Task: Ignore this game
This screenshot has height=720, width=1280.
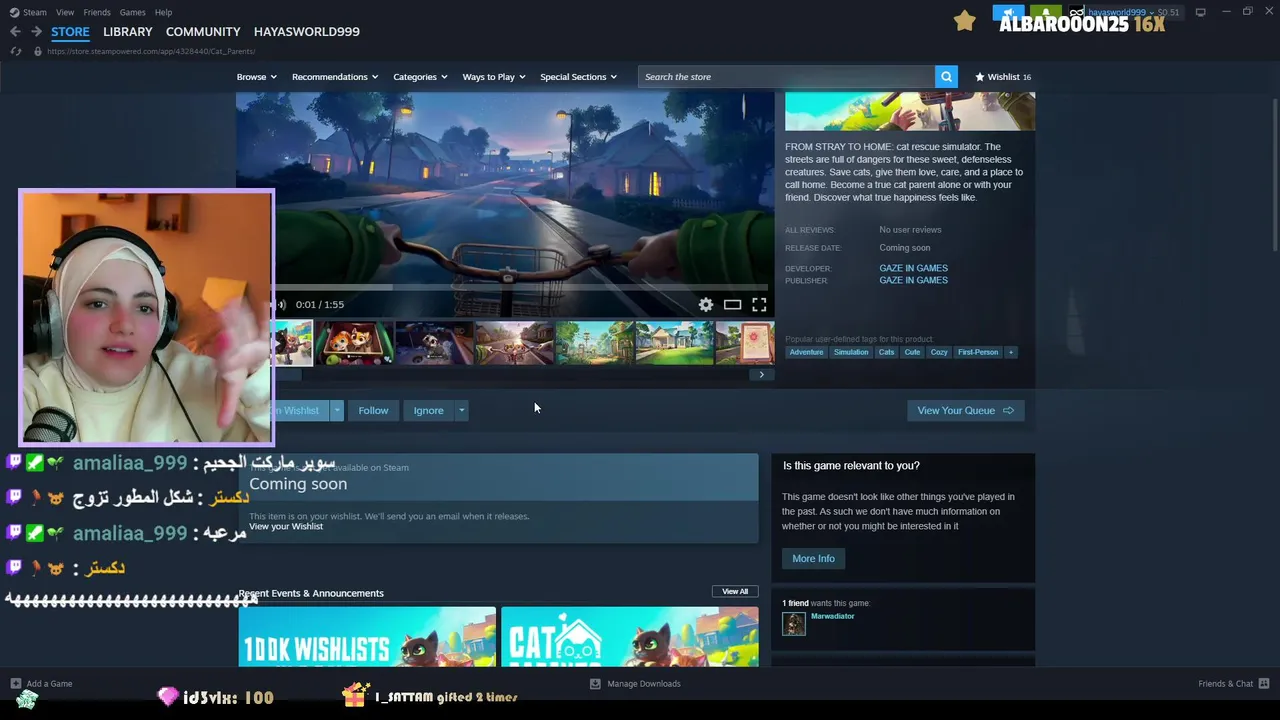Action: click(428, 410)
